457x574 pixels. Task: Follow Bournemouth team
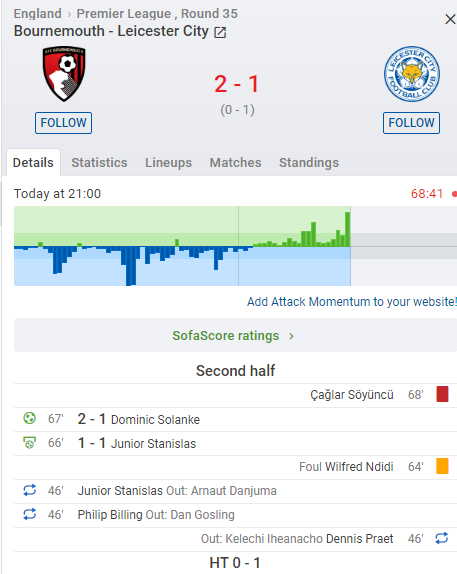coord(63,123)
